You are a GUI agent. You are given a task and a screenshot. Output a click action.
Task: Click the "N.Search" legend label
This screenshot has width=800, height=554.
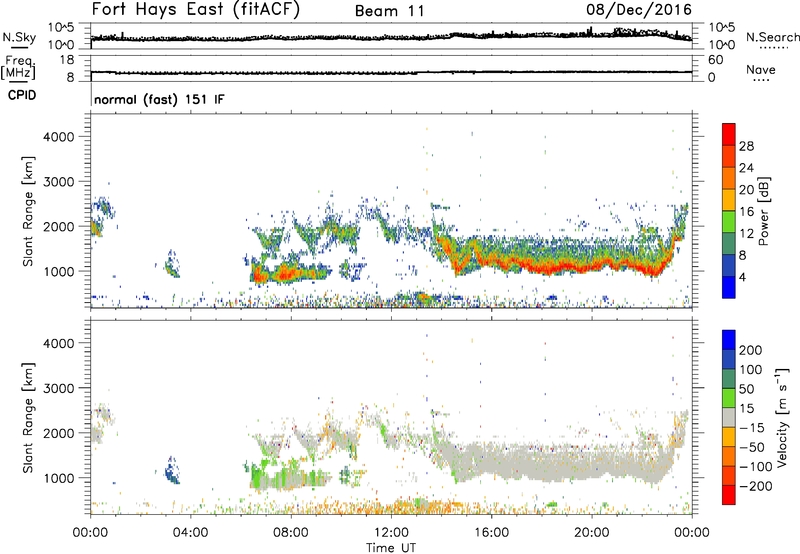(x=772, y=37)
